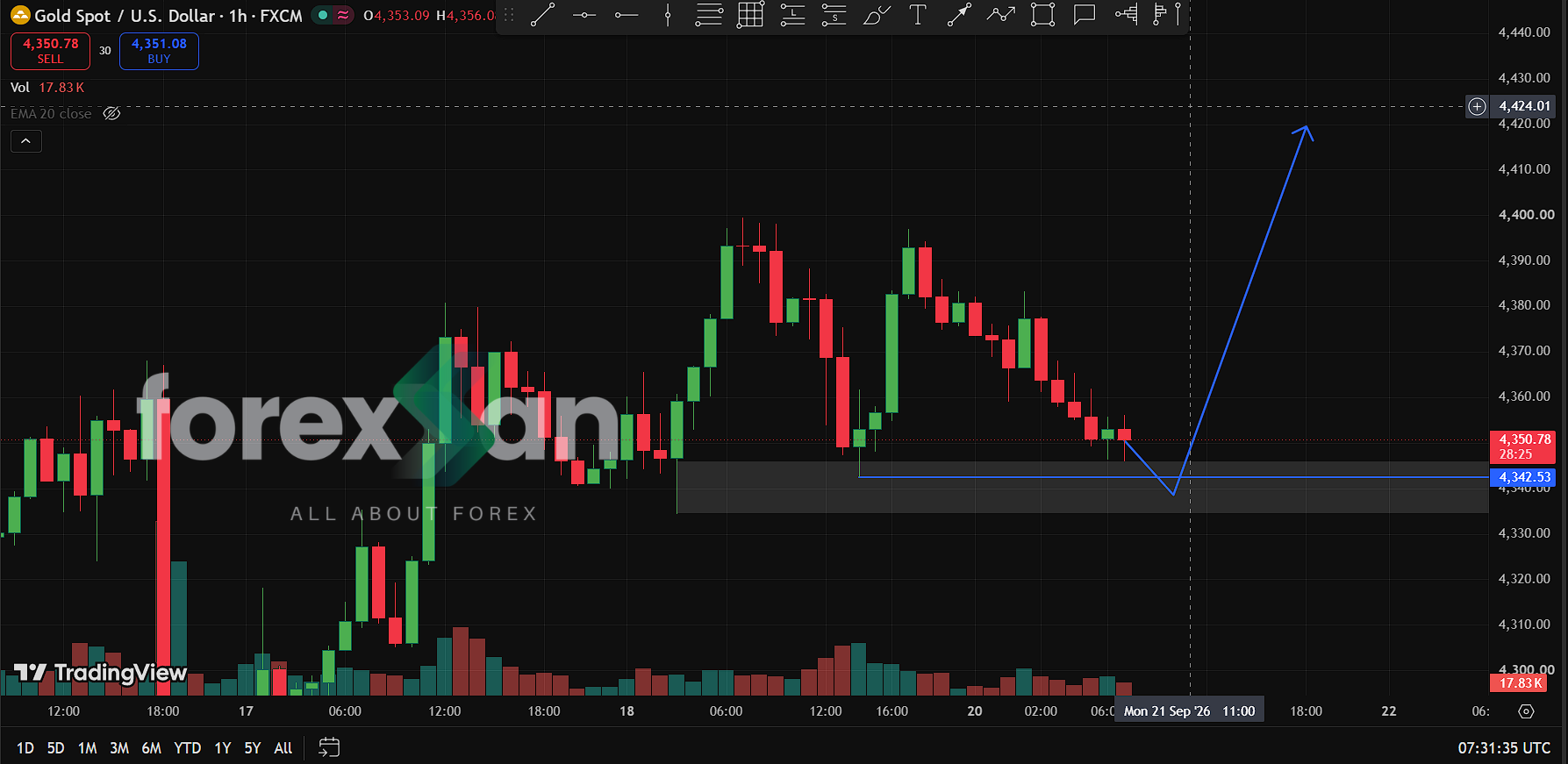Image resolution: width=1568 pixels, height=764 pixels.
Task: Click the spread value 30
Action: [104, 51]
